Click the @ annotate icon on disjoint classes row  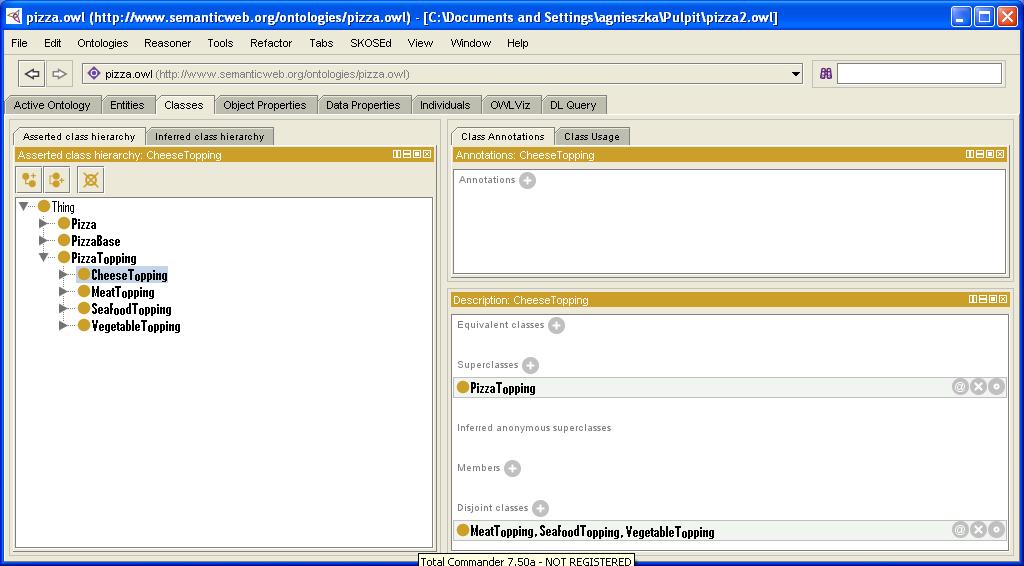pos(959,529)
